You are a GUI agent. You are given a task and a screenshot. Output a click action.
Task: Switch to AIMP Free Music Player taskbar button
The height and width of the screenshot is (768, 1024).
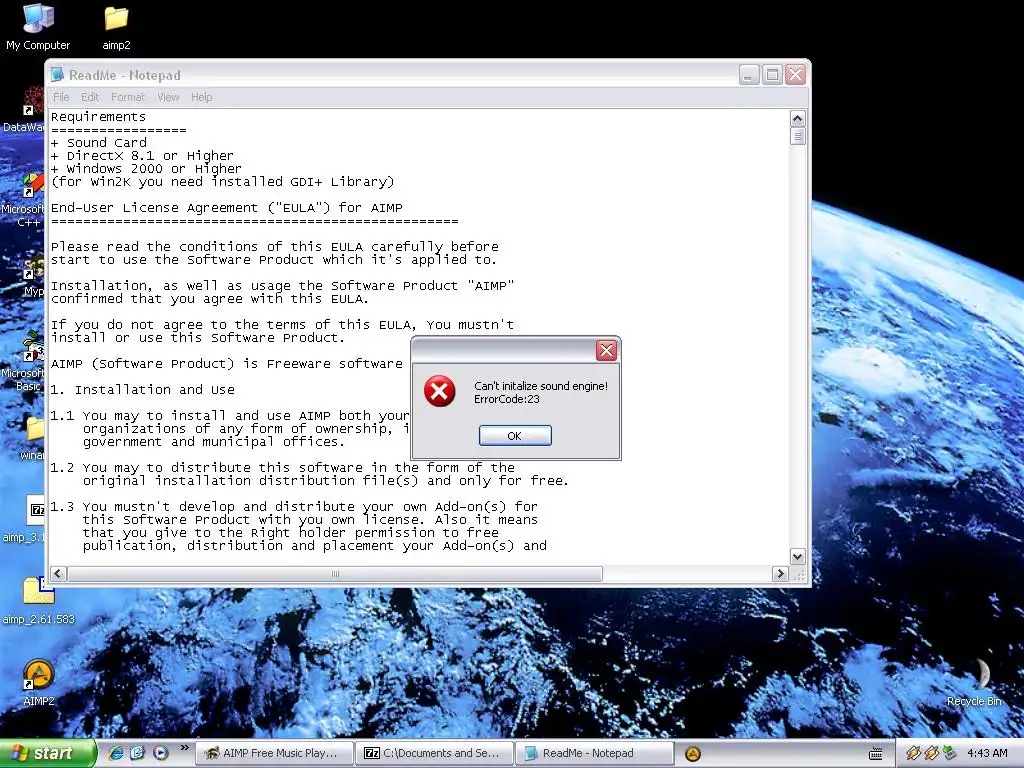pyautogui.click(x=274, y=754)
